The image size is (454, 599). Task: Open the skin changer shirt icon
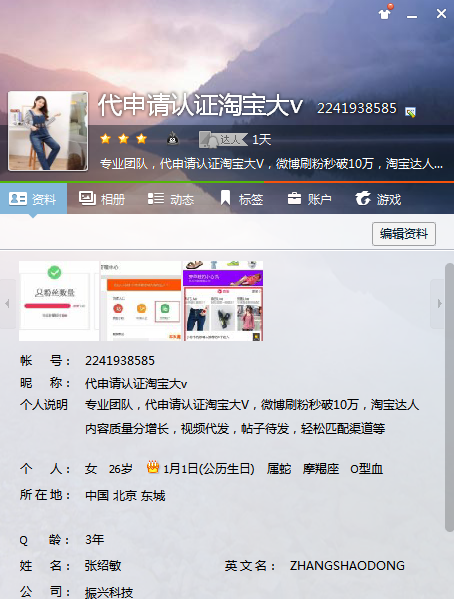pyautogui.click(x=385, y=13)
